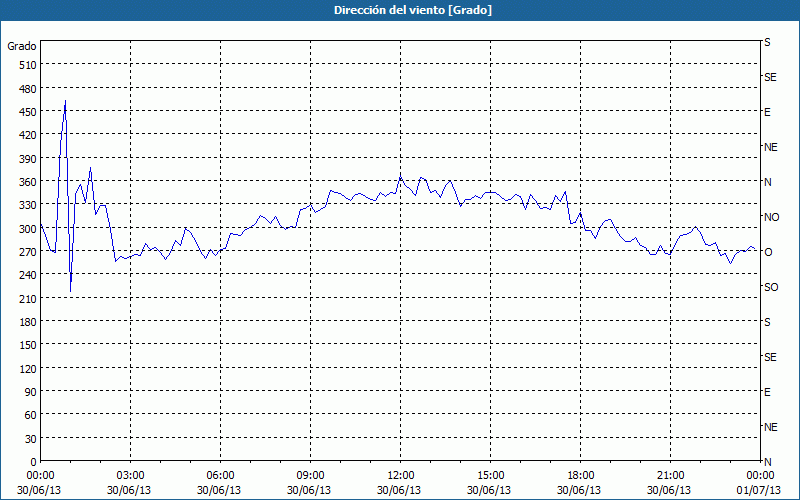Image resolution: width=800 pixels, height=500 pixels.
Task: Click the '180' degree axis label
Action: 29,322
